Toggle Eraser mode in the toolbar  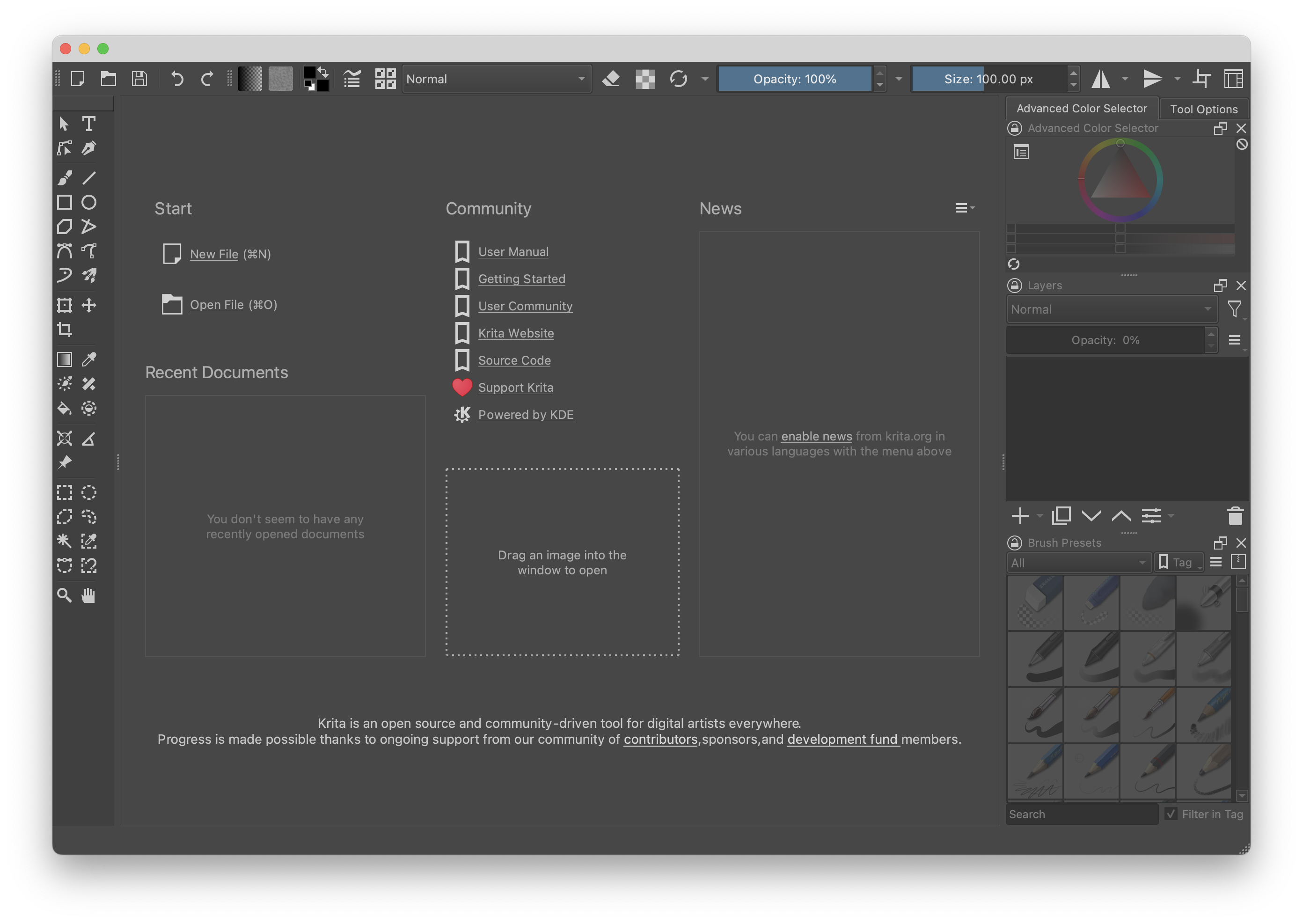[x=611, y=79]
